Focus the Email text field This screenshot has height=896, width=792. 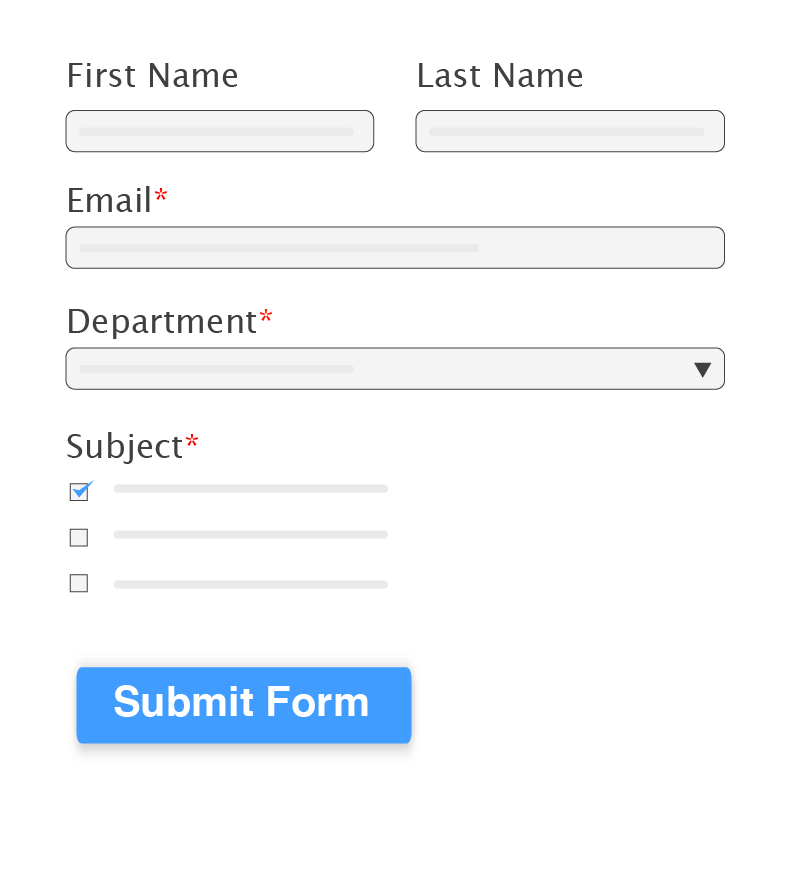[394, 248]
